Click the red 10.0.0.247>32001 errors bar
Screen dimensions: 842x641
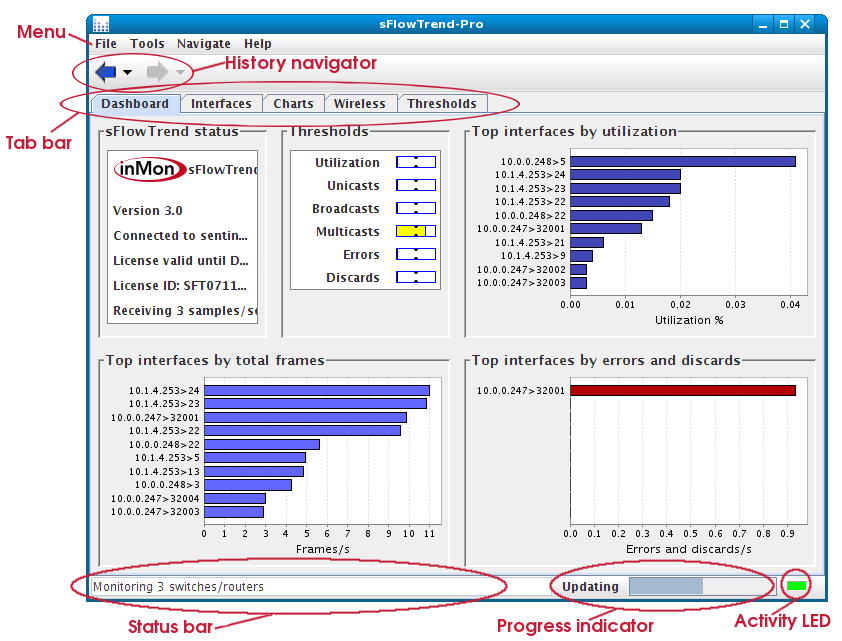682,391
